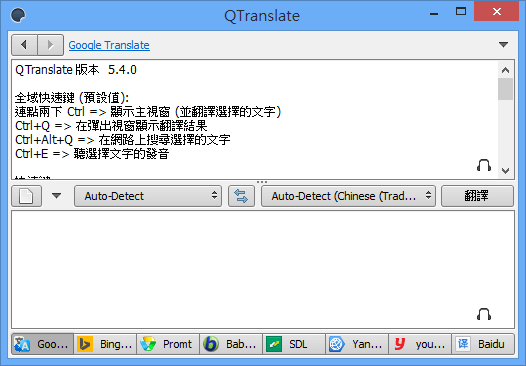Switch to the SDL translation service
The image size is (526, 366).
point(294,344)
